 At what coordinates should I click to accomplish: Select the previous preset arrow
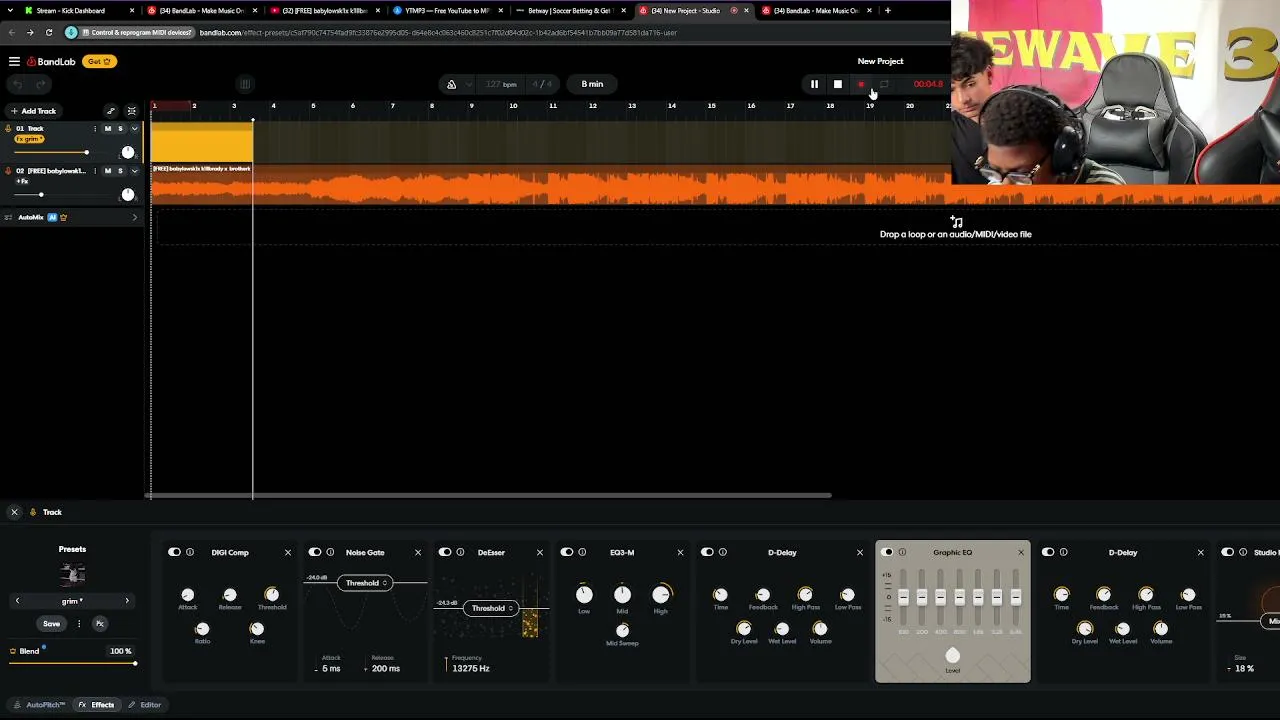pyautogui.click(x=17, y=601)
